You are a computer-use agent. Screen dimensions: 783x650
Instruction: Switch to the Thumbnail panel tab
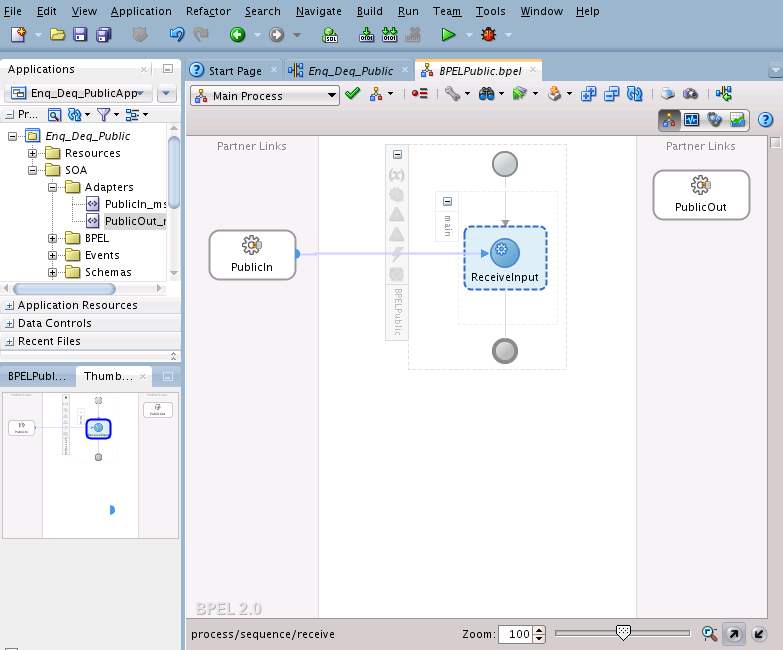108,376
